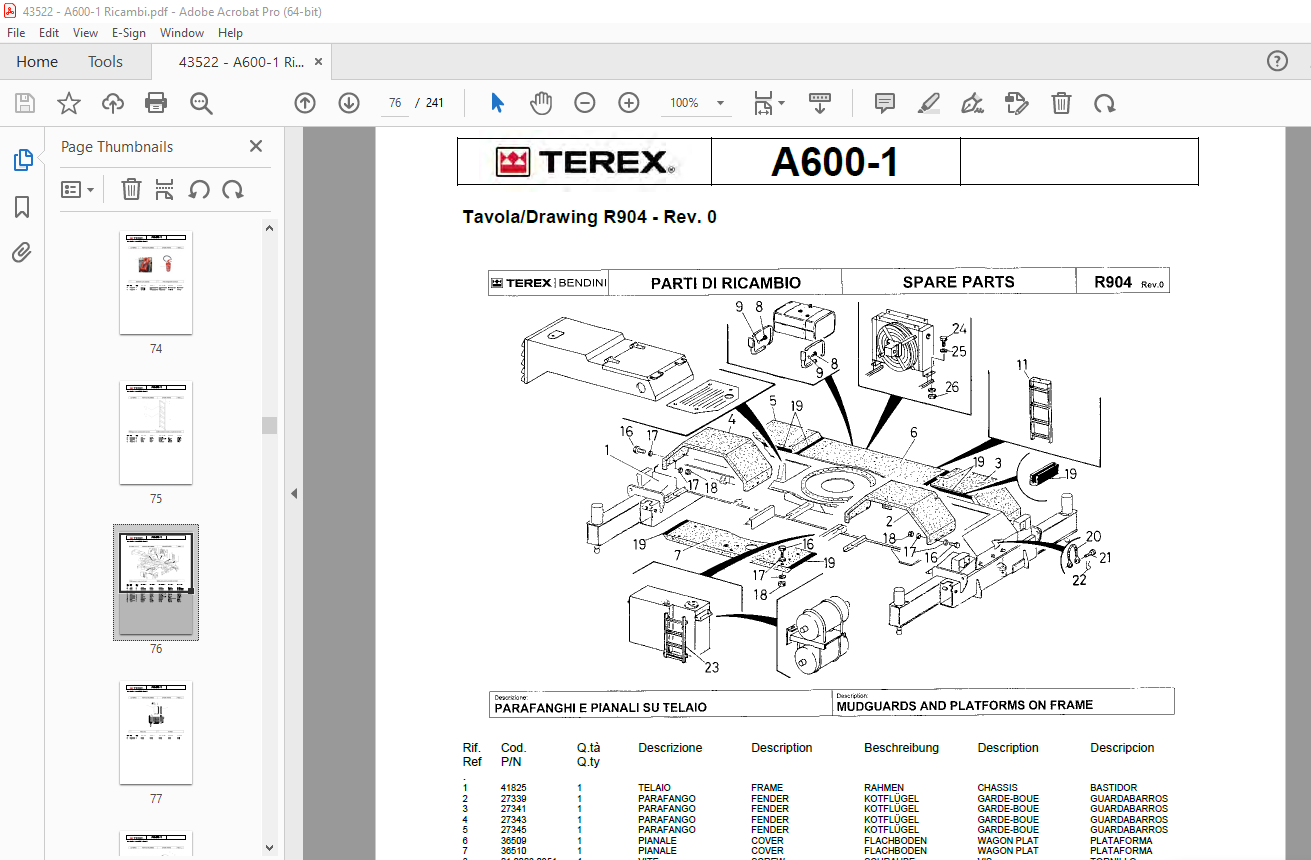Click part code 27339 in table
The width and height of the screenshot is (1311, 860).
[x=513, y=799]
